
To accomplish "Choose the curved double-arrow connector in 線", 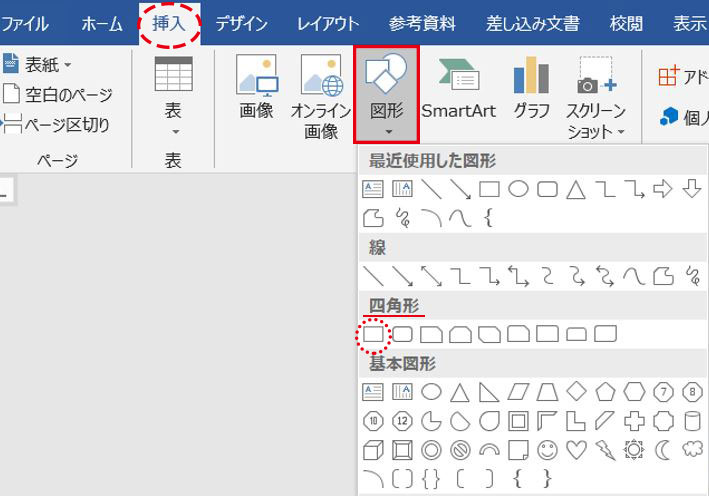I will 605,276.
